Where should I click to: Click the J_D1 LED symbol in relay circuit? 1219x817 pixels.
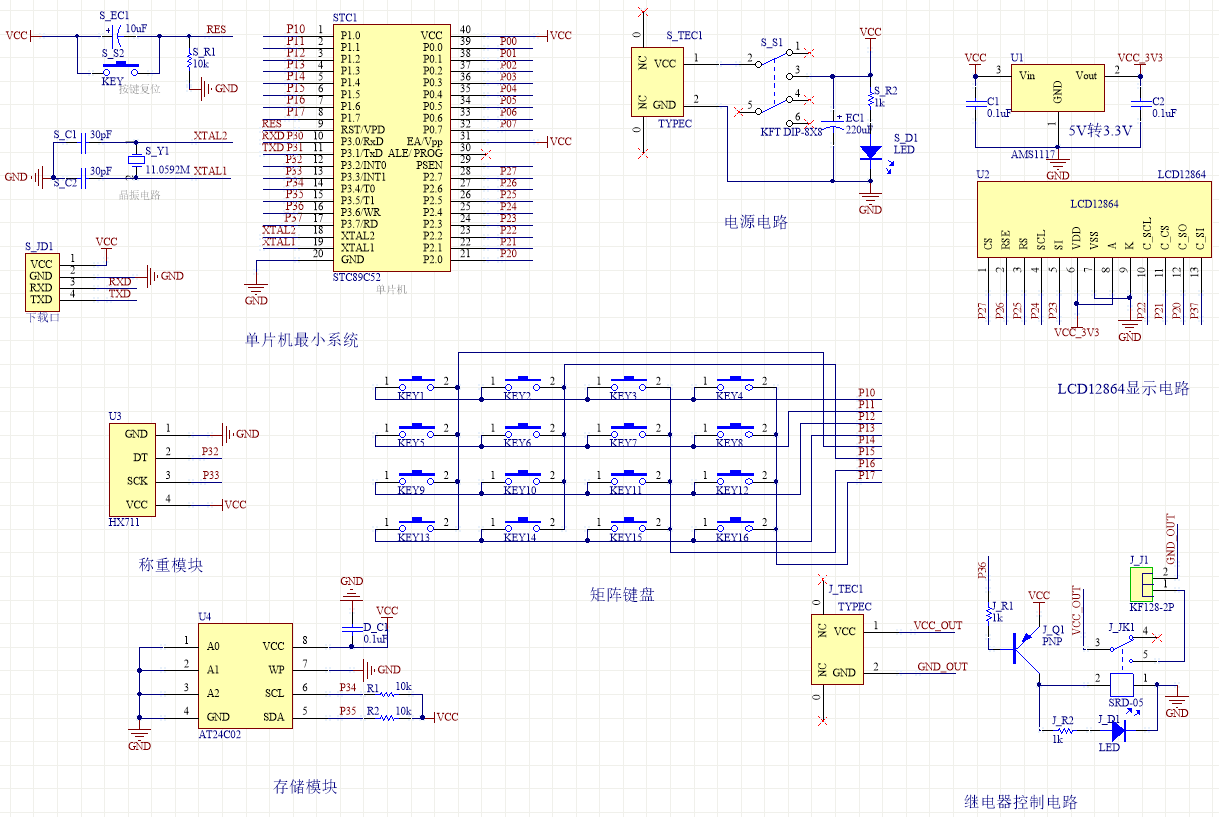pos(1117,732)
